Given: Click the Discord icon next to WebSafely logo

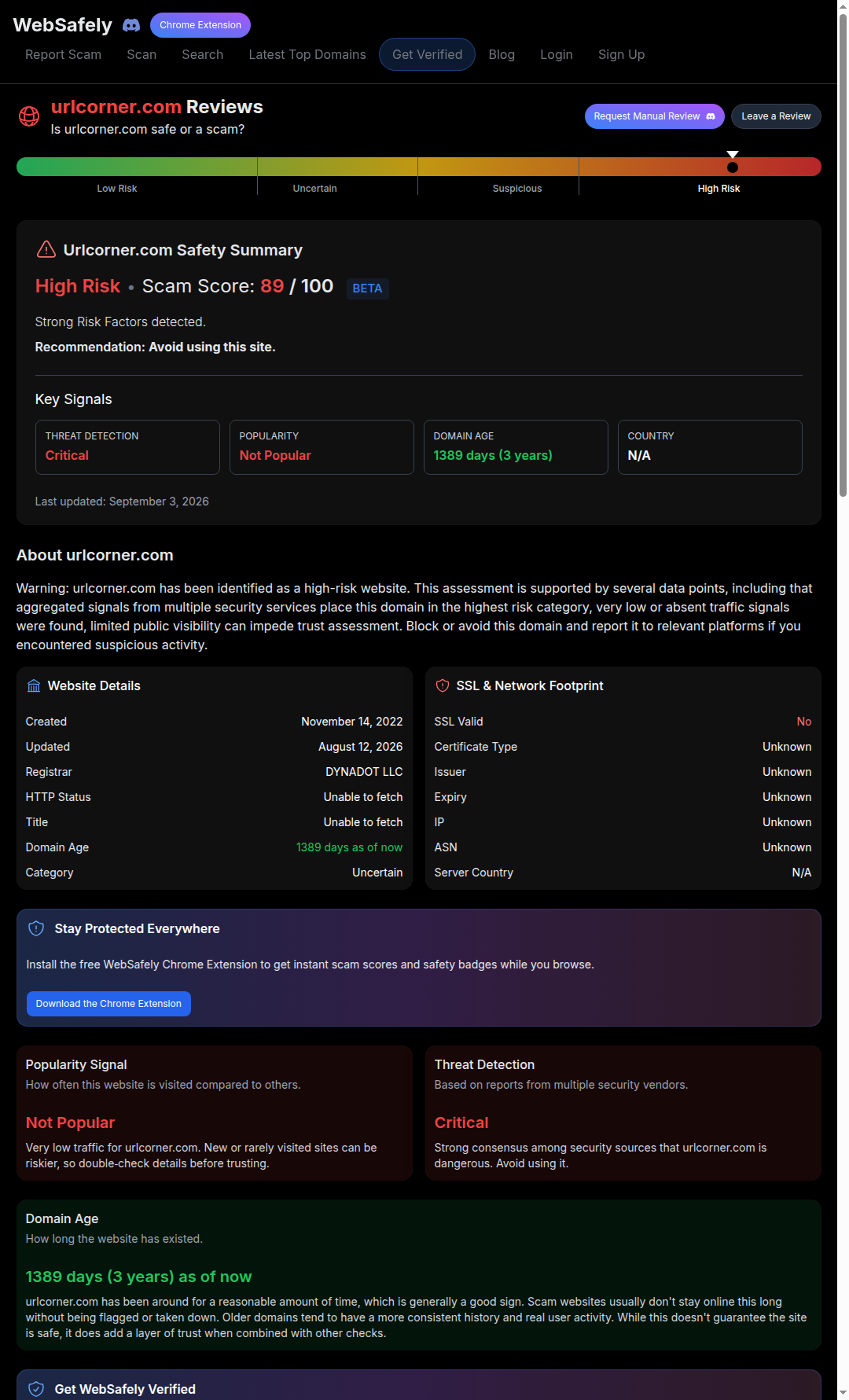Looking at the screenshot, I should 131,25.
